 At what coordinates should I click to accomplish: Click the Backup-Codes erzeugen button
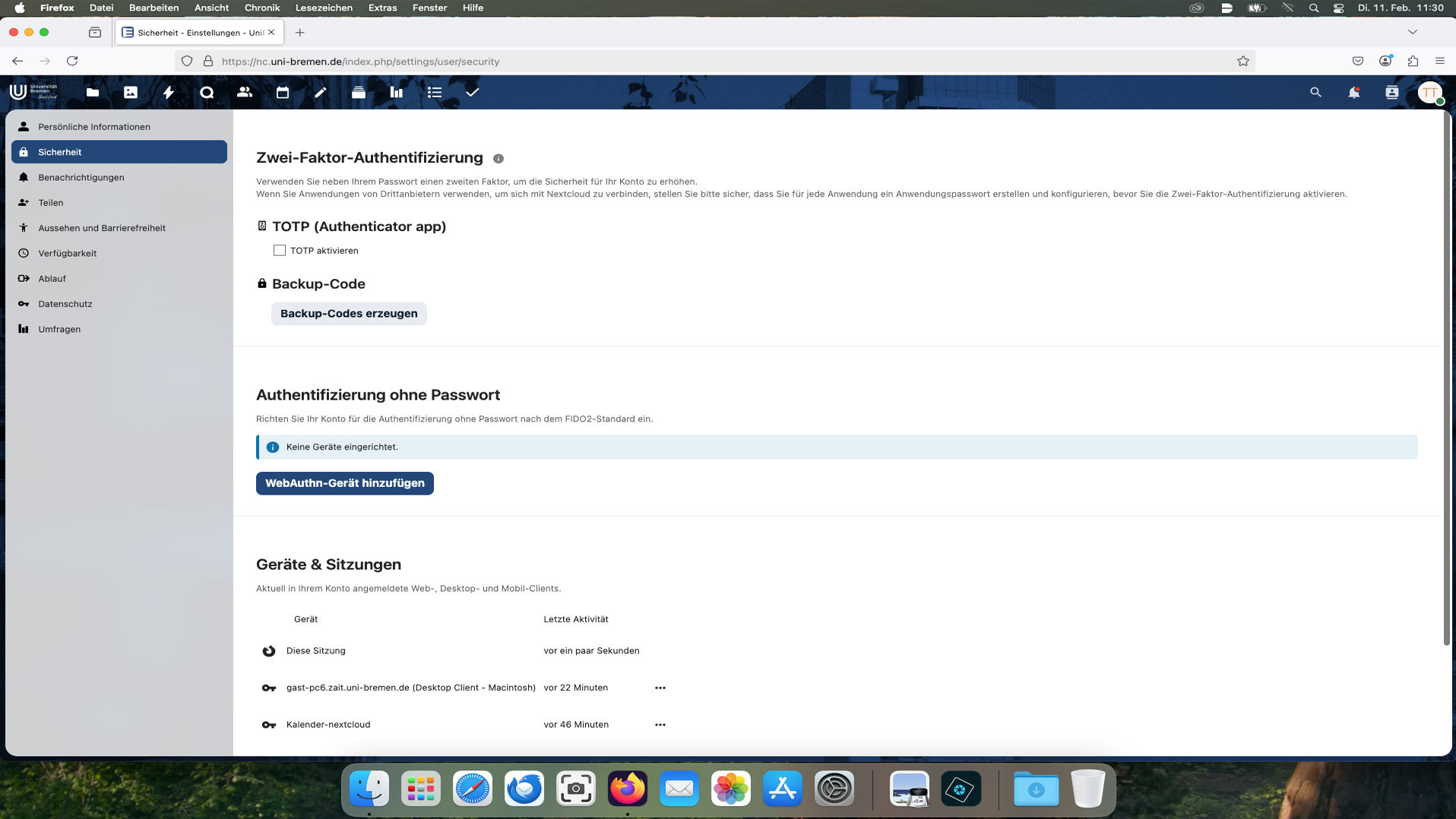coord(349,314)
